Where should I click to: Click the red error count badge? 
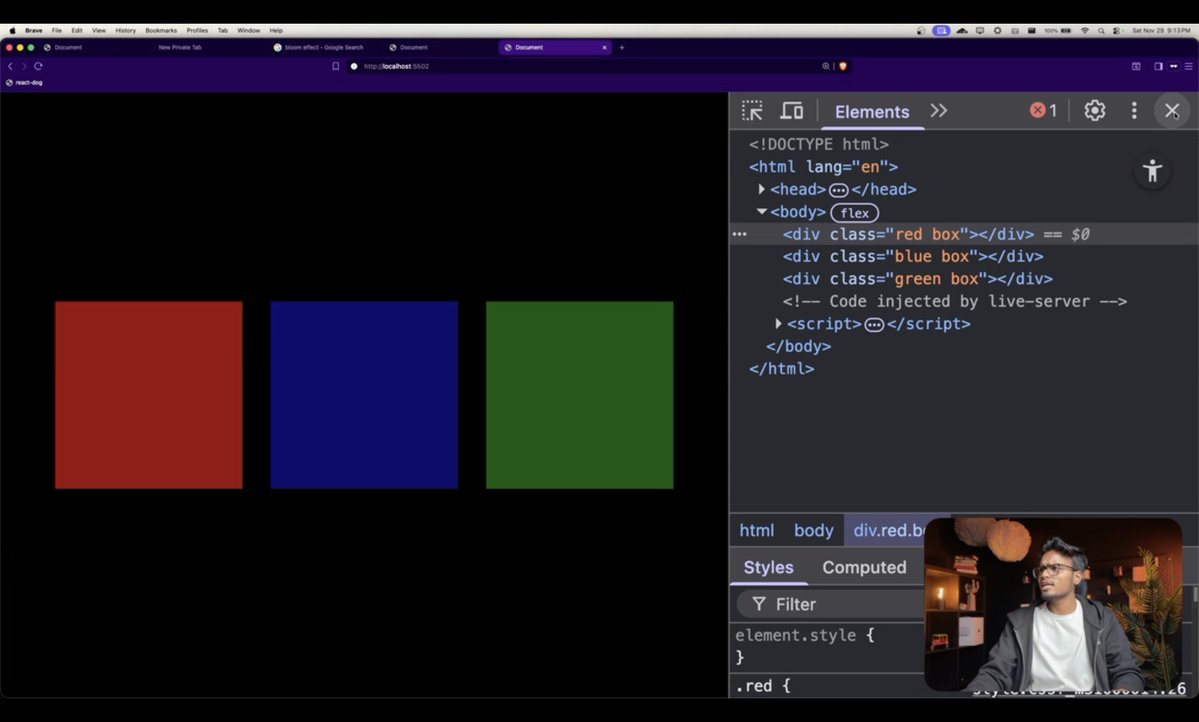point(1043,111)
